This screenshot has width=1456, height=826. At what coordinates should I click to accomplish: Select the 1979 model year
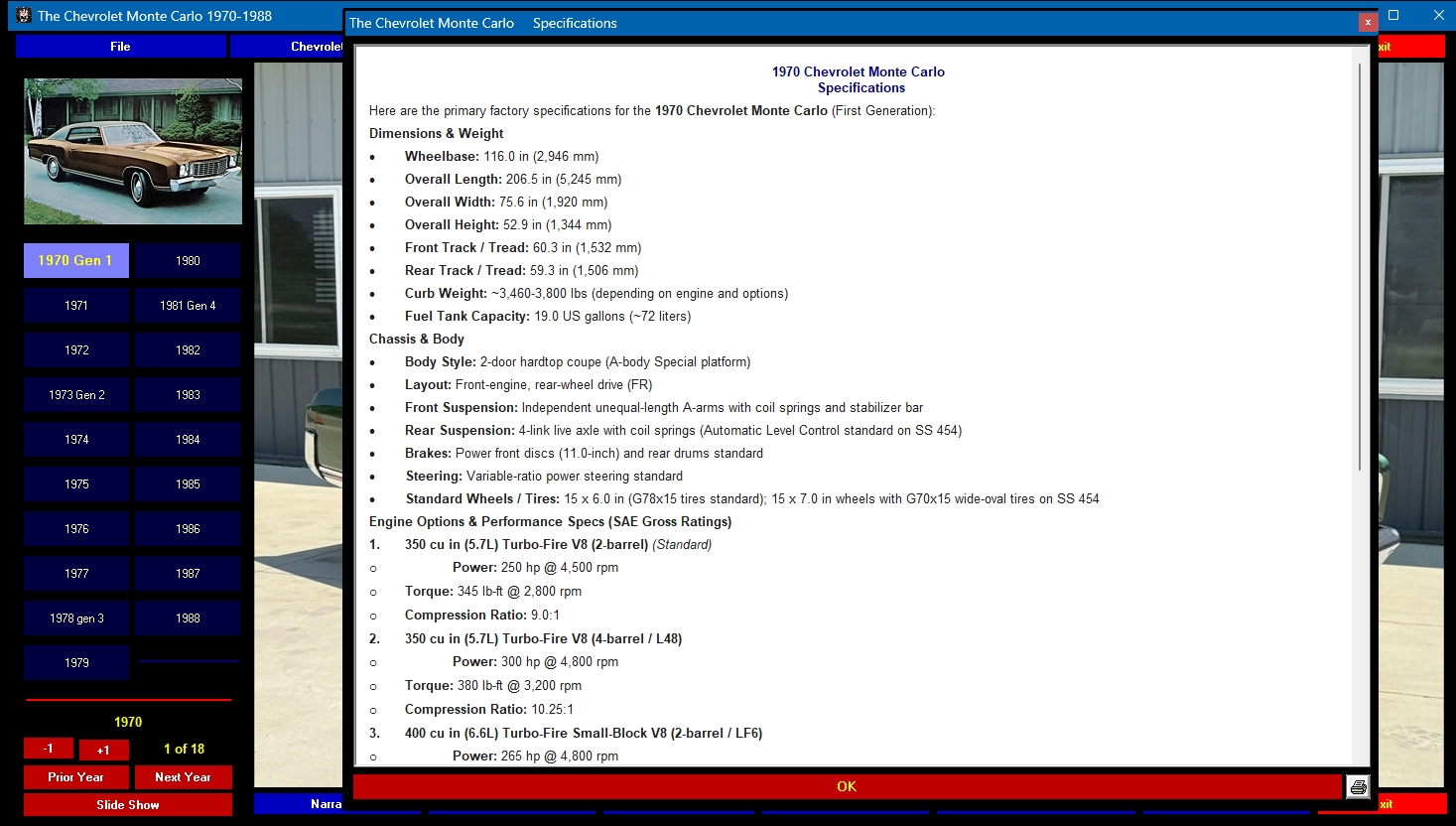tap(76, 663)
